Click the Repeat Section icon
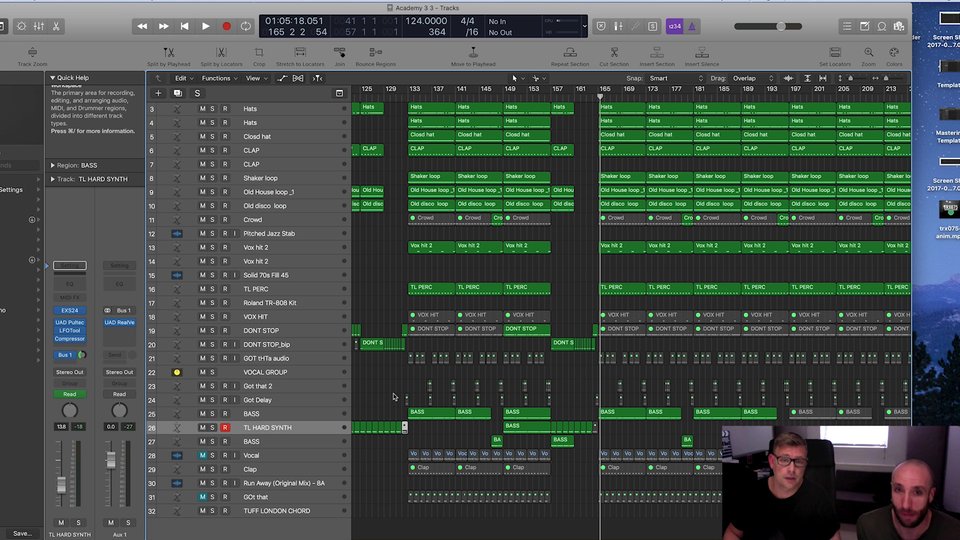The image size is (960, 540). (570, 53)
